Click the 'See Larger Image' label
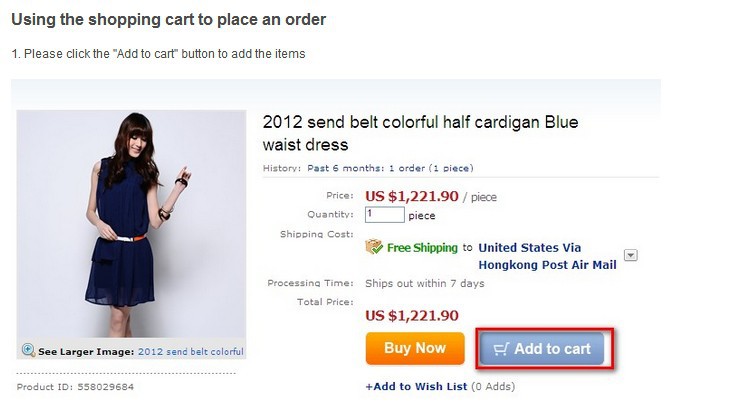The image size is (749, 413). (85, 352)
